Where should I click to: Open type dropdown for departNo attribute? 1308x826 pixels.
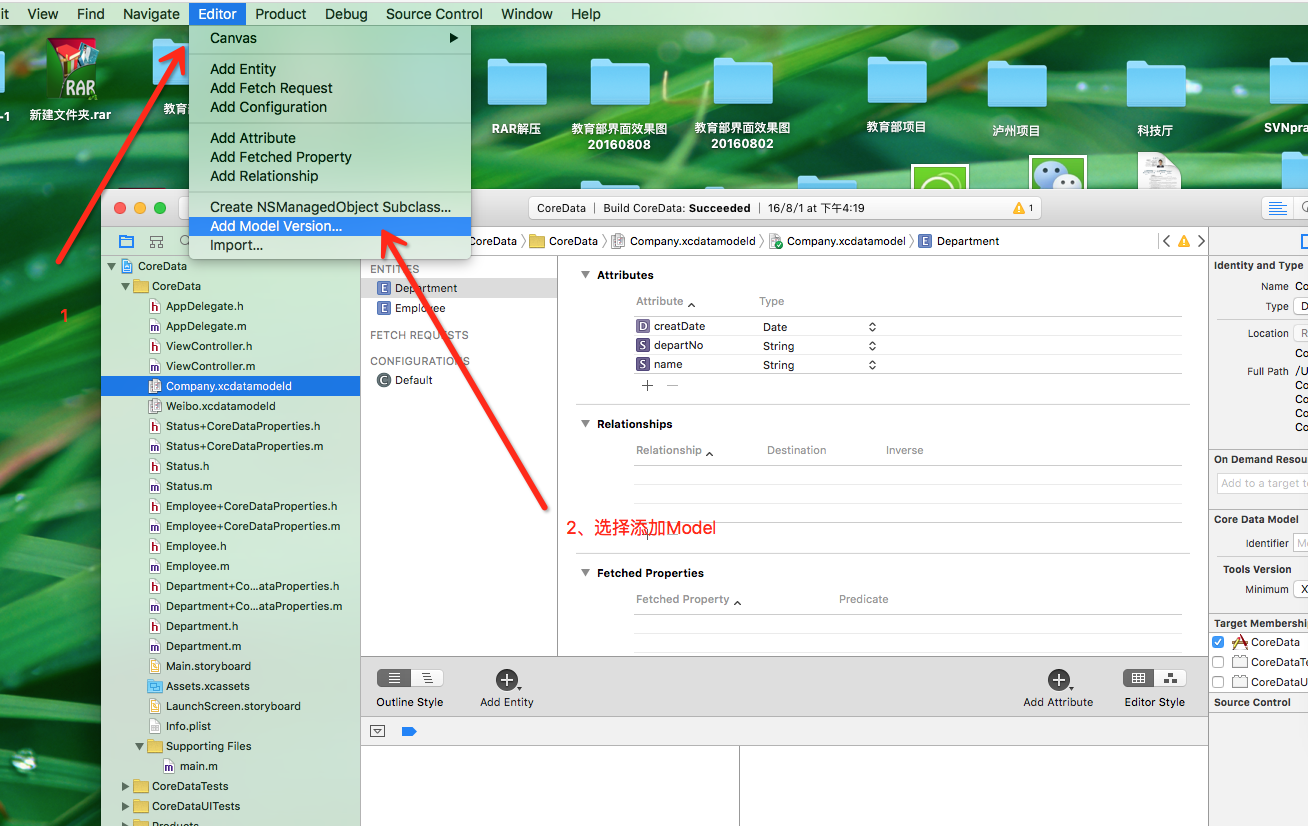pyautogui.click(x=872, y=346)
